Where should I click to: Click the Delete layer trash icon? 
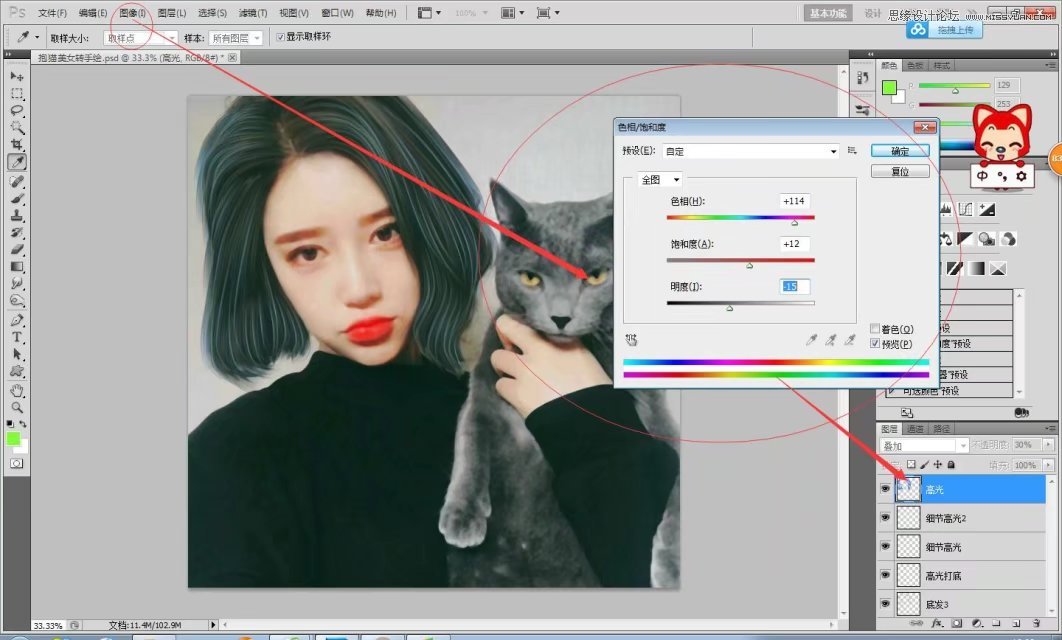coord(1036,623)
